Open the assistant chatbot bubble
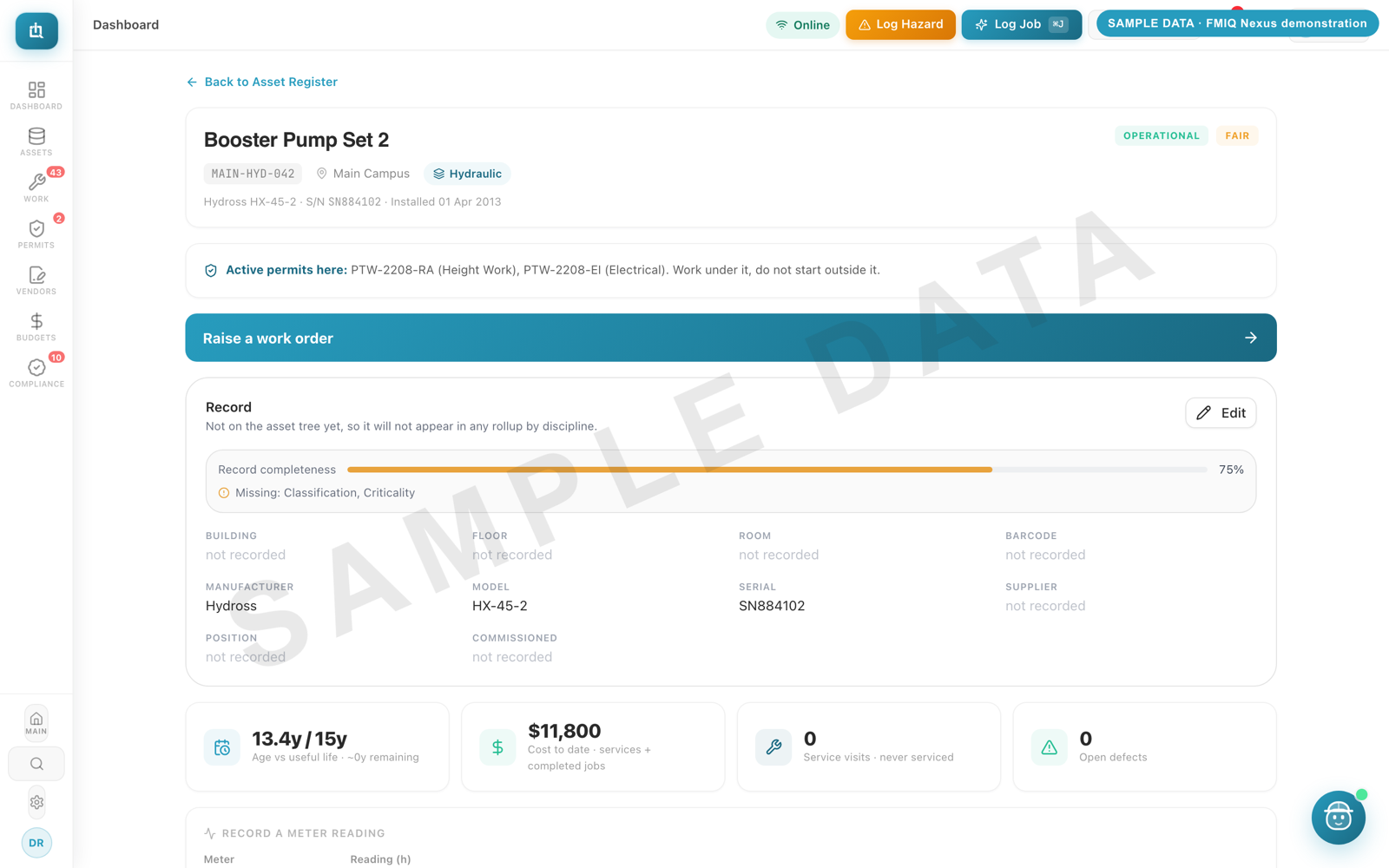 [1338, 818]
